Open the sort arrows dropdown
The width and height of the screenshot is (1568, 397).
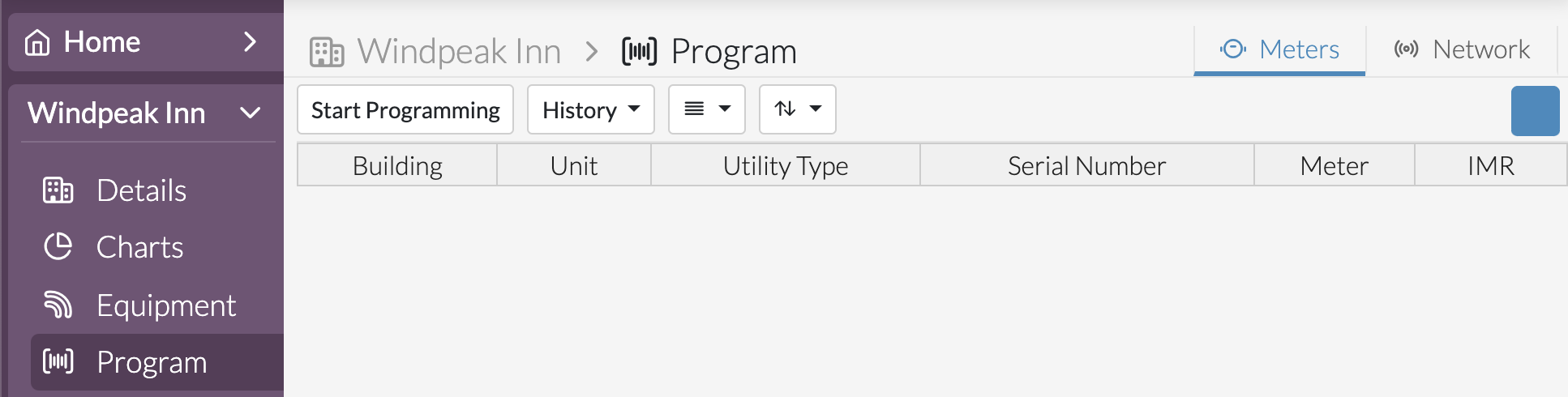pyautogui.click(x=798, y=109)
